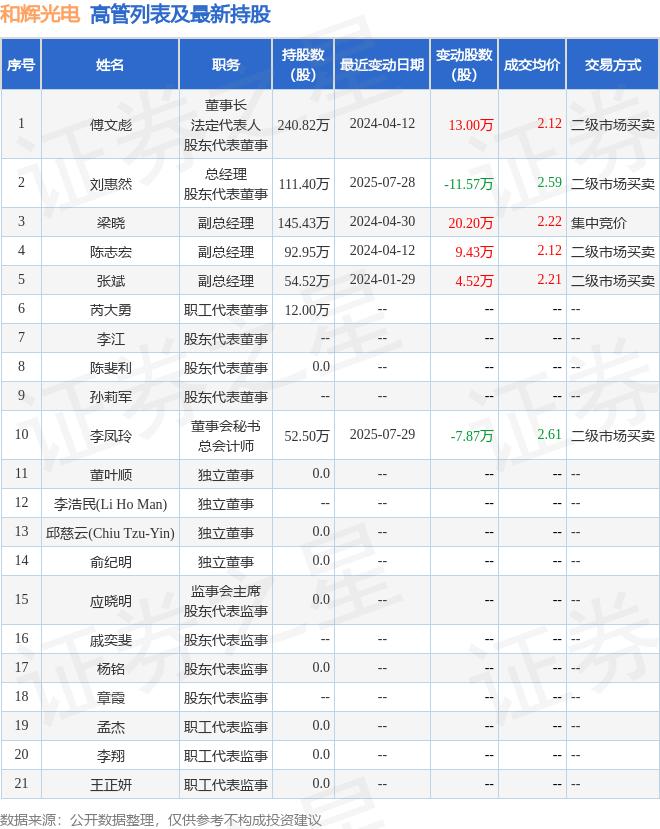Click the name 应晓明
The height and width of the screenshot is (829, 660).
coord(111,601)
